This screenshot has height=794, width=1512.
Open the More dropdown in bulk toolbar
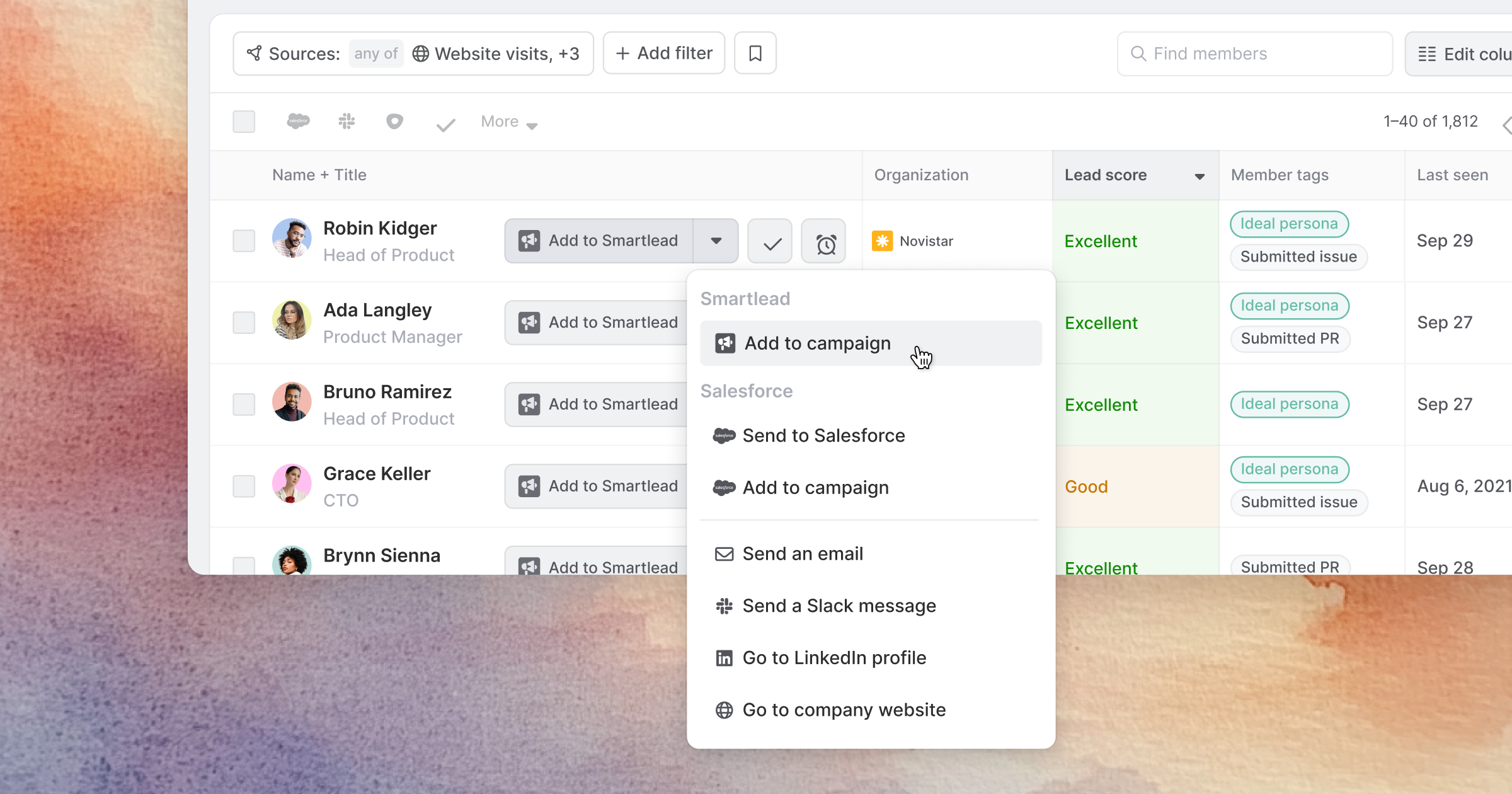pyautogui.click(x=509, y=122)
